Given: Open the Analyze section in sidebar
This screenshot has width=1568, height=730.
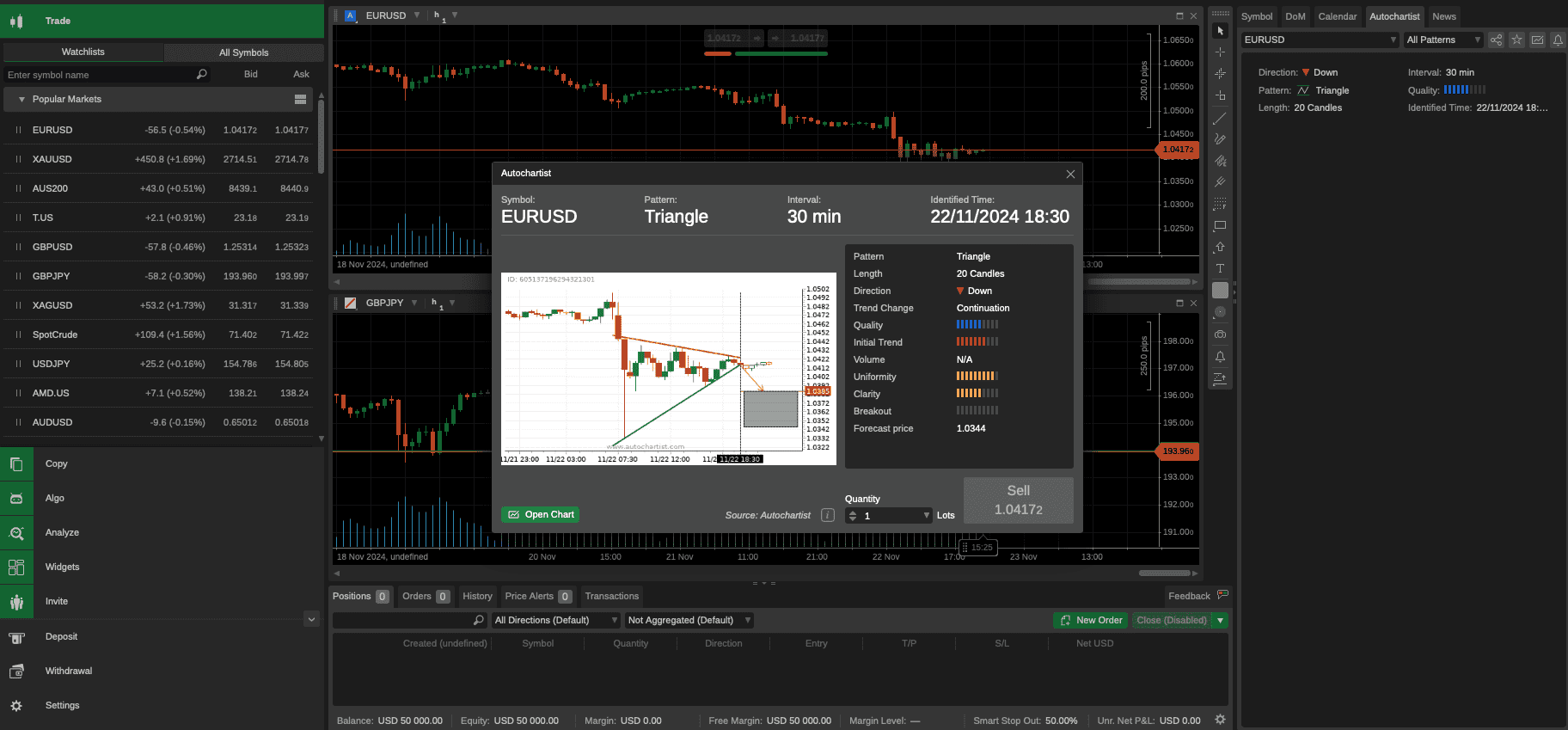Looking at the screenshot, I should click(x=162, y=533).
